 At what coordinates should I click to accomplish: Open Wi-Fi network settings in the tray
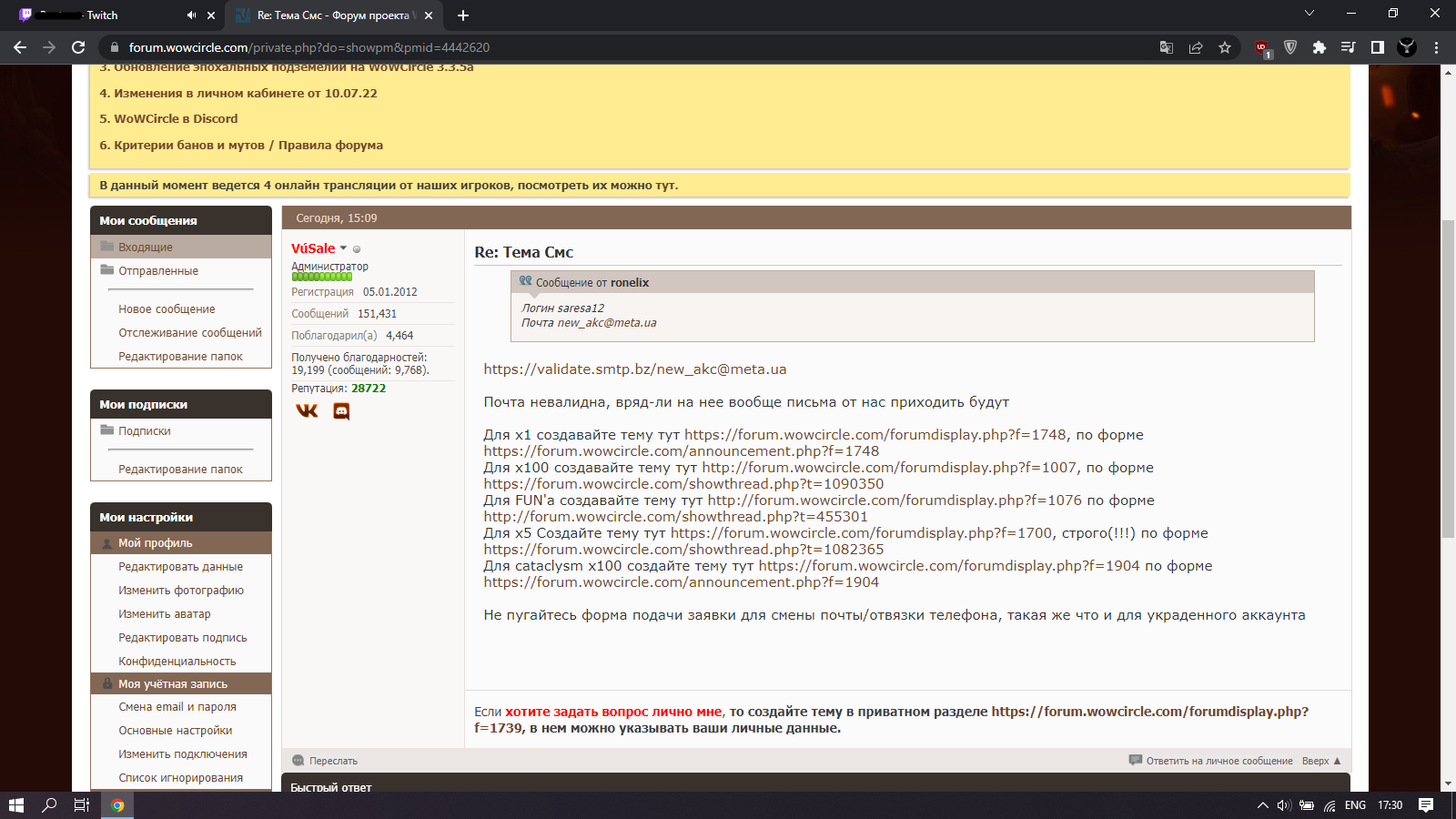[1330, 805]
